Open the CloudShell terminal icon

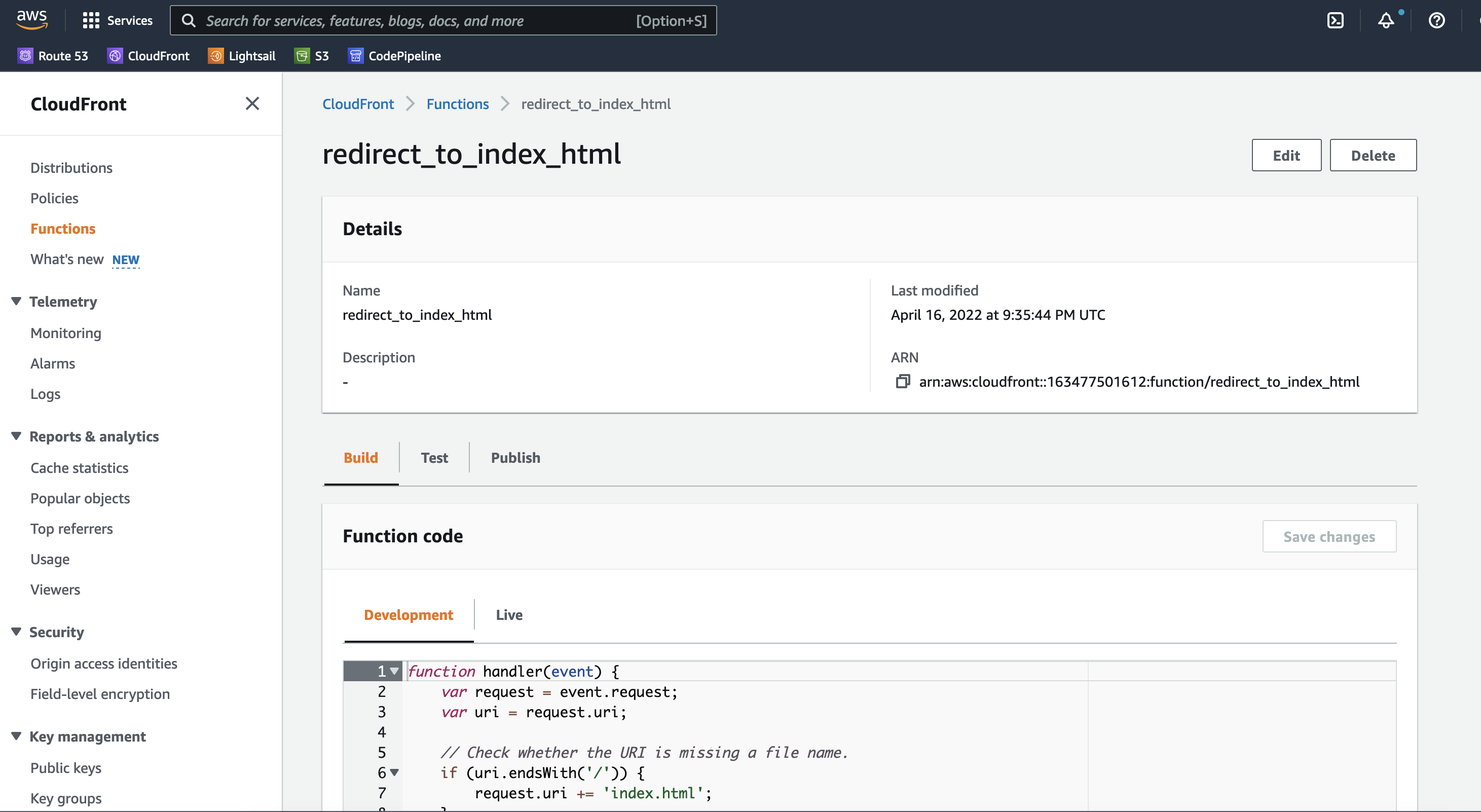[x=1335, y=21]
